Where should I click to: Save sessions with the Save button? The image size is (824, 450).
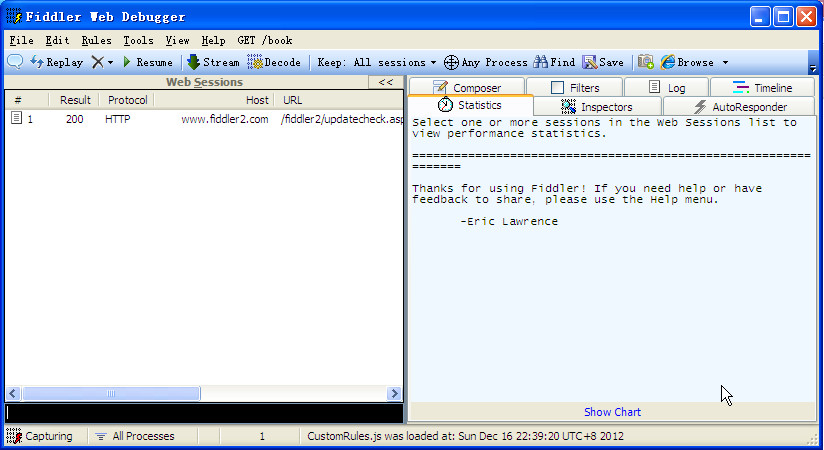(x=603, y=62)
